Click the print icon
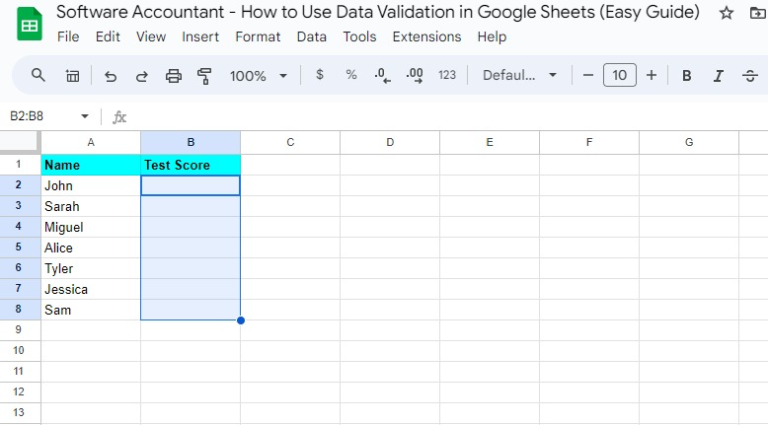This screenshot has width=768, height=425. (x=173, y=76)
